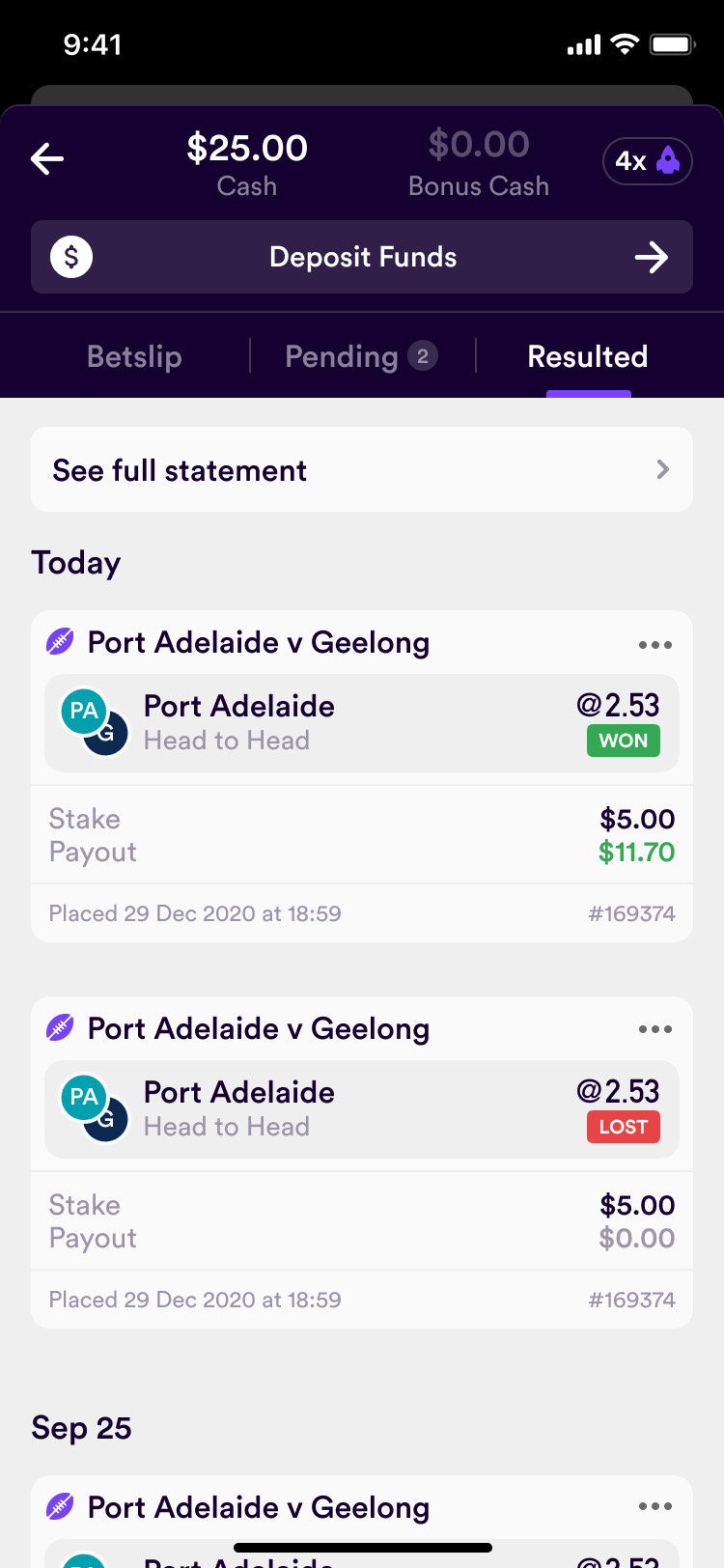The height and width of the screenshot is (1568, 724).
Task: Tap the back arrow icon
Action: tap(47, 159)
